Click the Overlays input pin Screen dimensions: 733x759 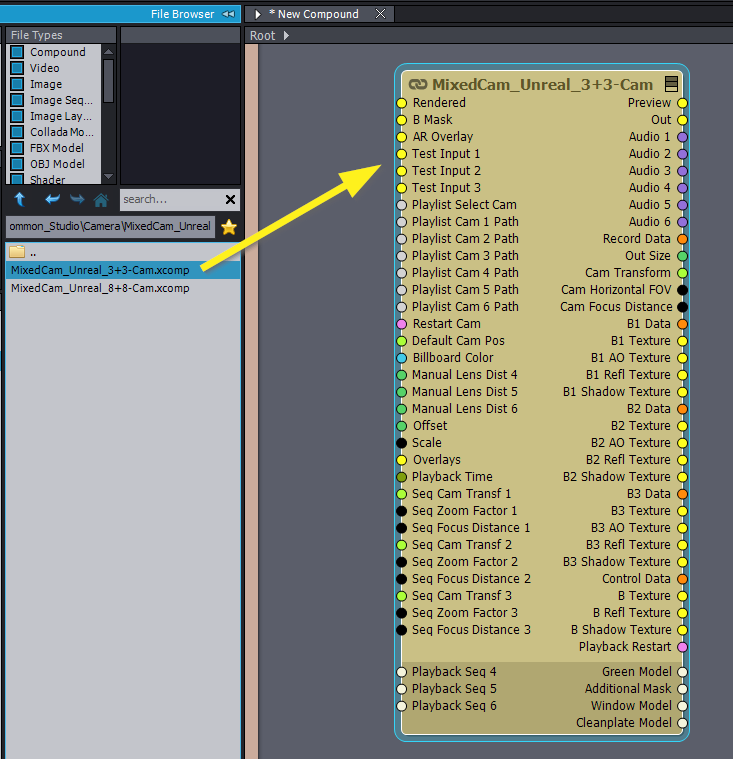tap(401, 459)
